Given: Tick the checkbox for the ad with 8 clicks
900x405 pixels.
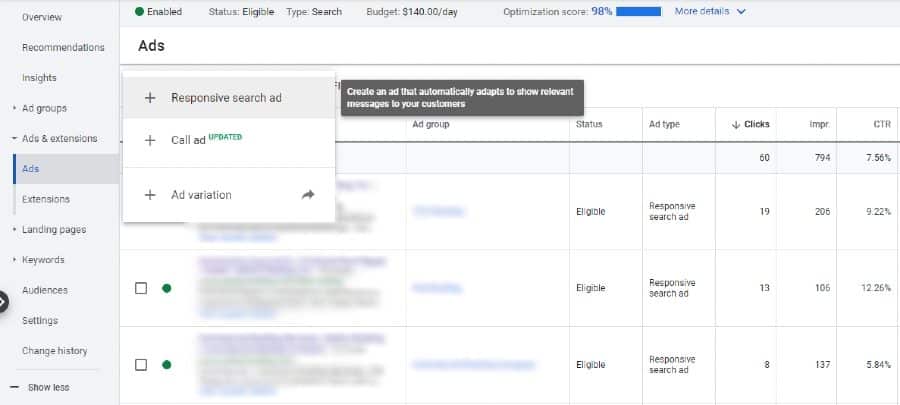Looking at the screenshot, I should tap(141, 364).
